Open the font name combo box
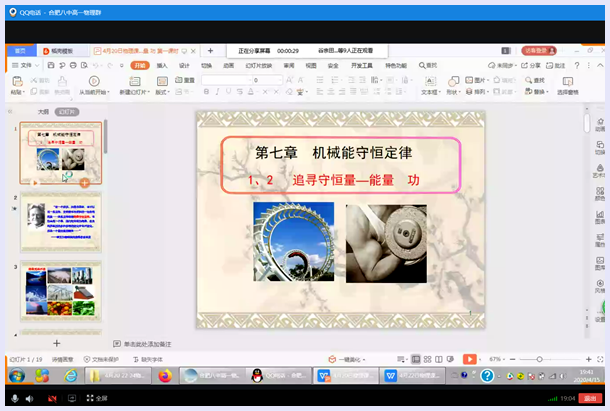 tap(226, 80)
